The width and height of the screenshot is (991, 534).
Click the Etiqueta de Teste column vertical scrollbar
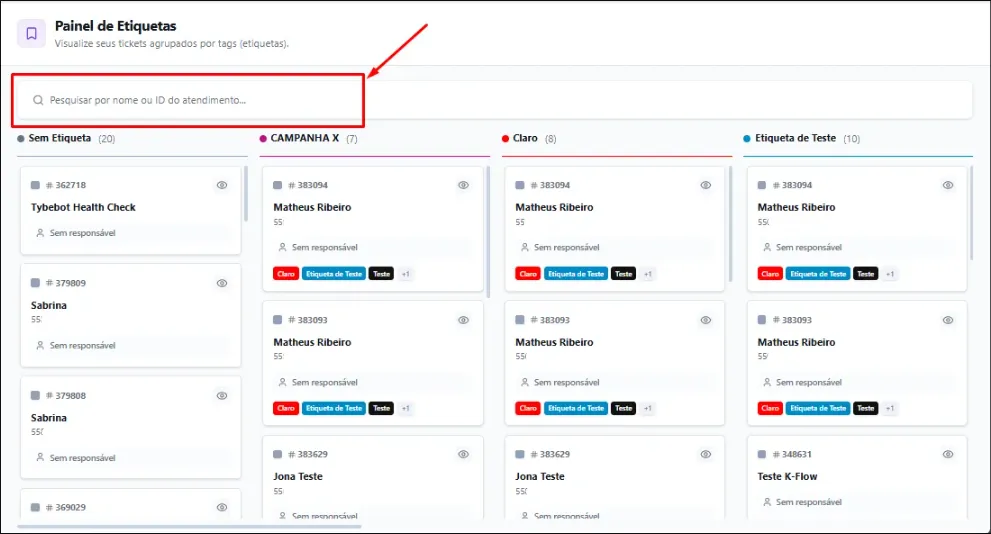pyautogui.click(x=971, y=213)
